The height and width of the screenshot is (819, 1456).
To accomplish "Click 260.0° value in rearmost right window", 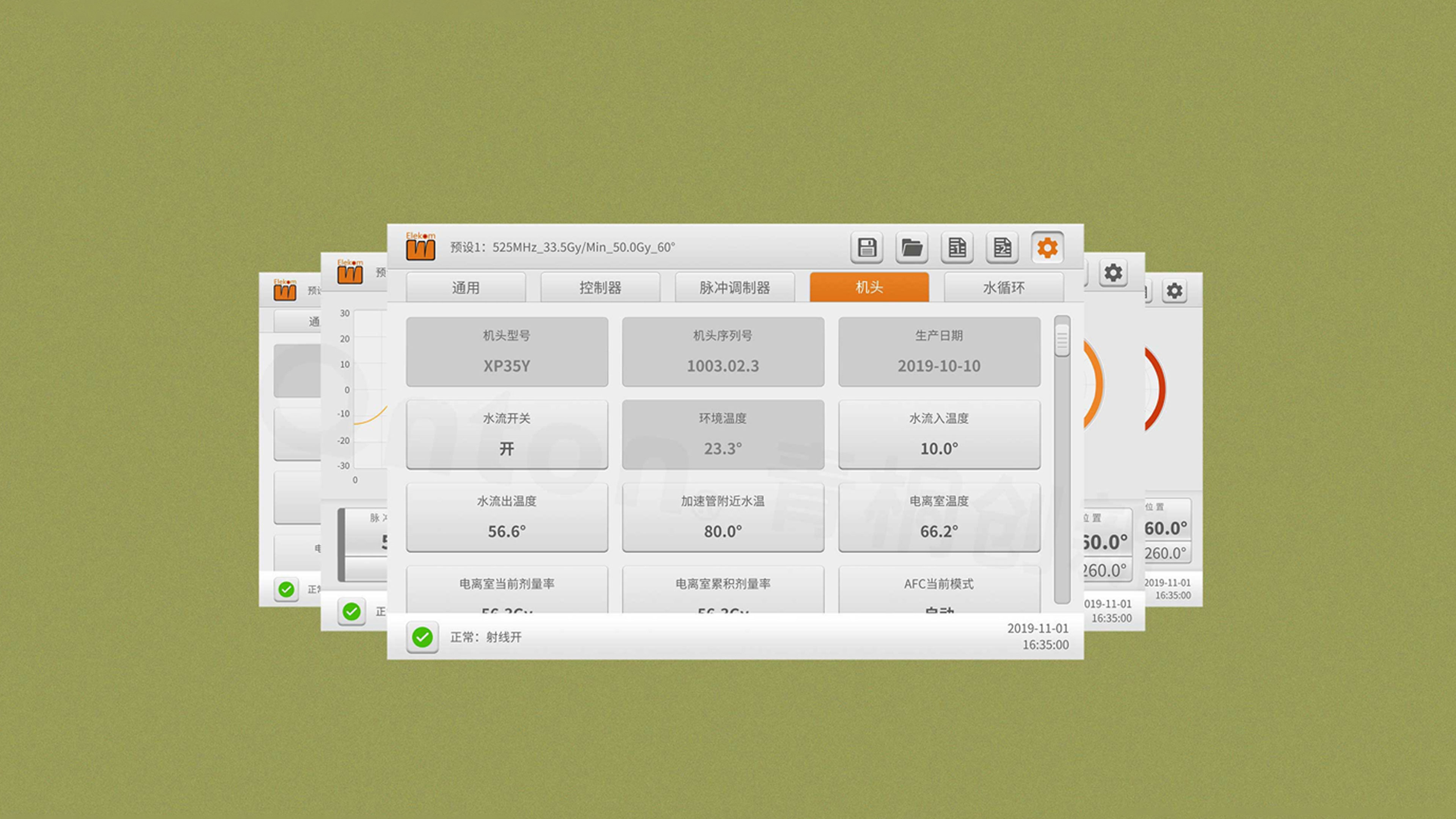I will tap(1166, 553).
